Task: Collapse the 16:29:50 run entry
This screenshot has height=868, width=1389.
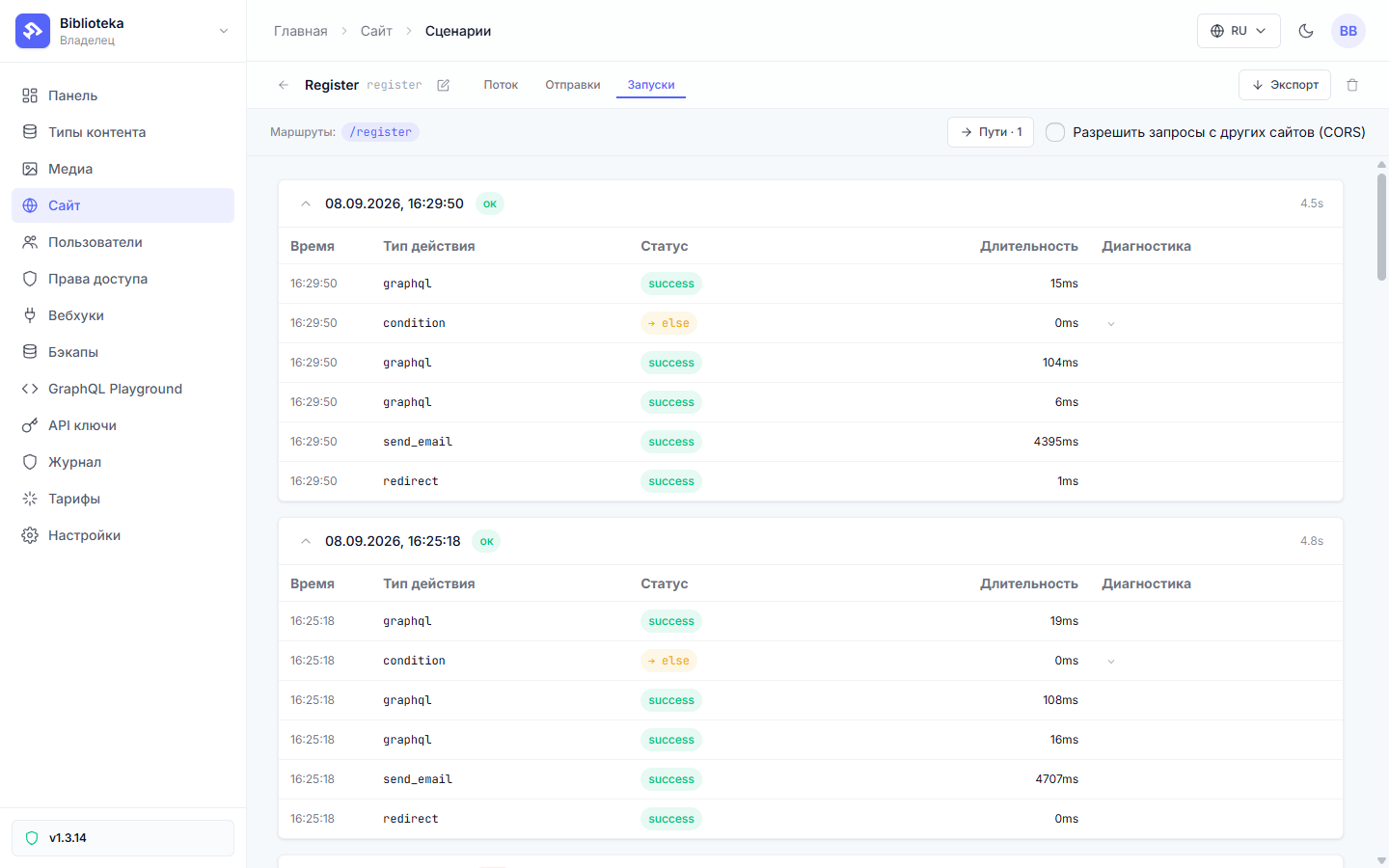Action: 306,203
